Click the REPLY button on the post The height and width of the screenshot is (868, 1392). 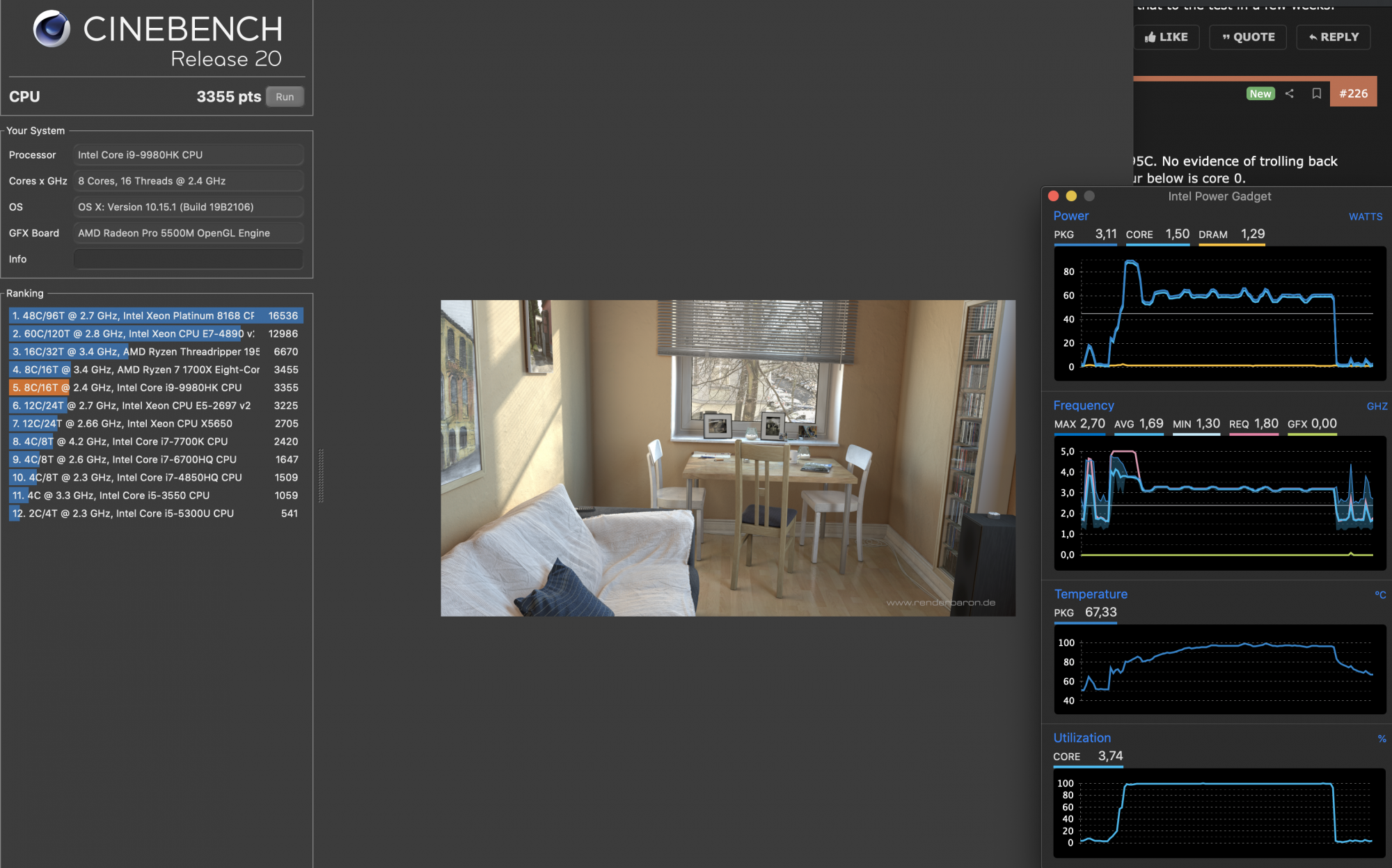[x=1333, y=37]
